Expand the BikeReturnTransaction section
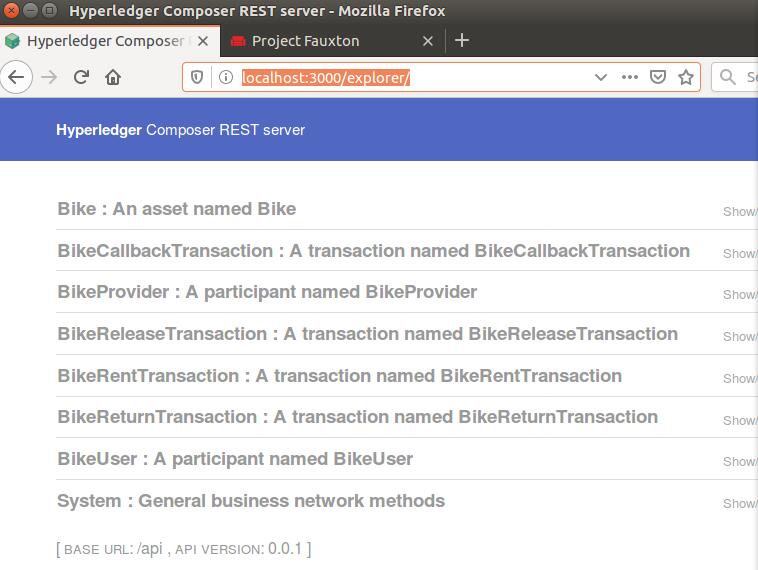 (357, 417)
